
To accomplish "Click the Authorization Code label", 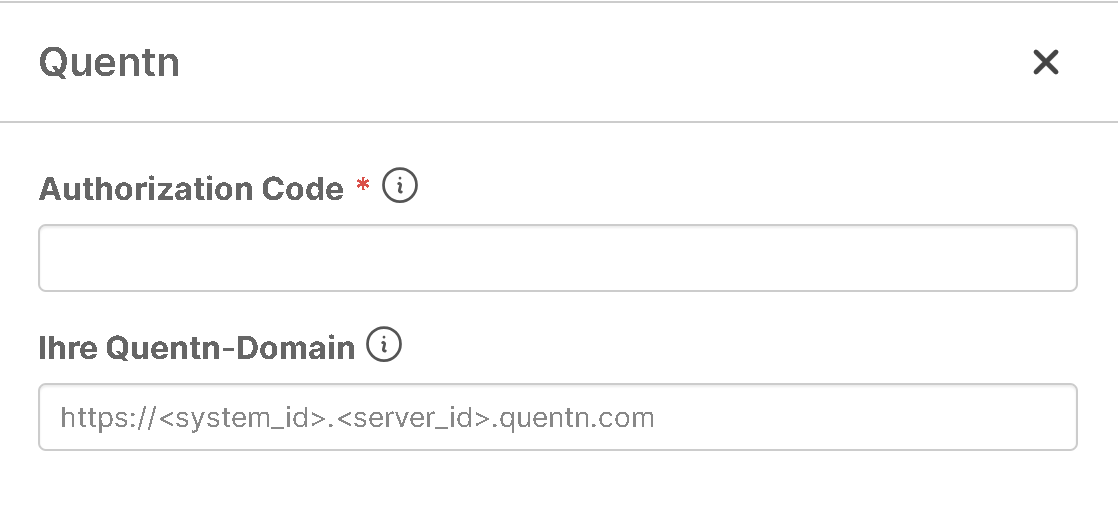I will pyautogui.click(x=191, y=188).
